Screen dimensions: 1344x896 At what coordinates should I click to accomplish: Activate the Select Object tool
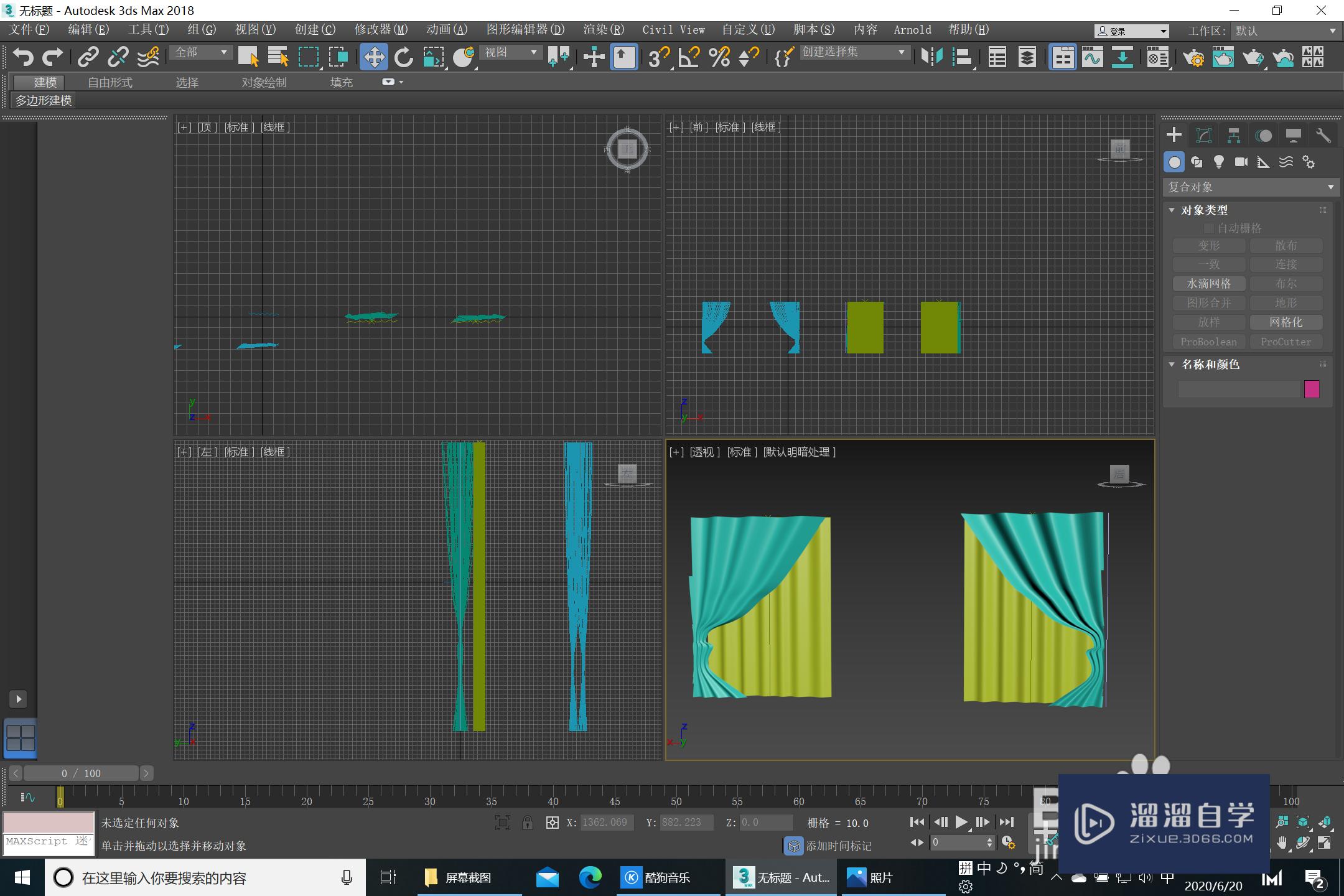coord(248,57)
